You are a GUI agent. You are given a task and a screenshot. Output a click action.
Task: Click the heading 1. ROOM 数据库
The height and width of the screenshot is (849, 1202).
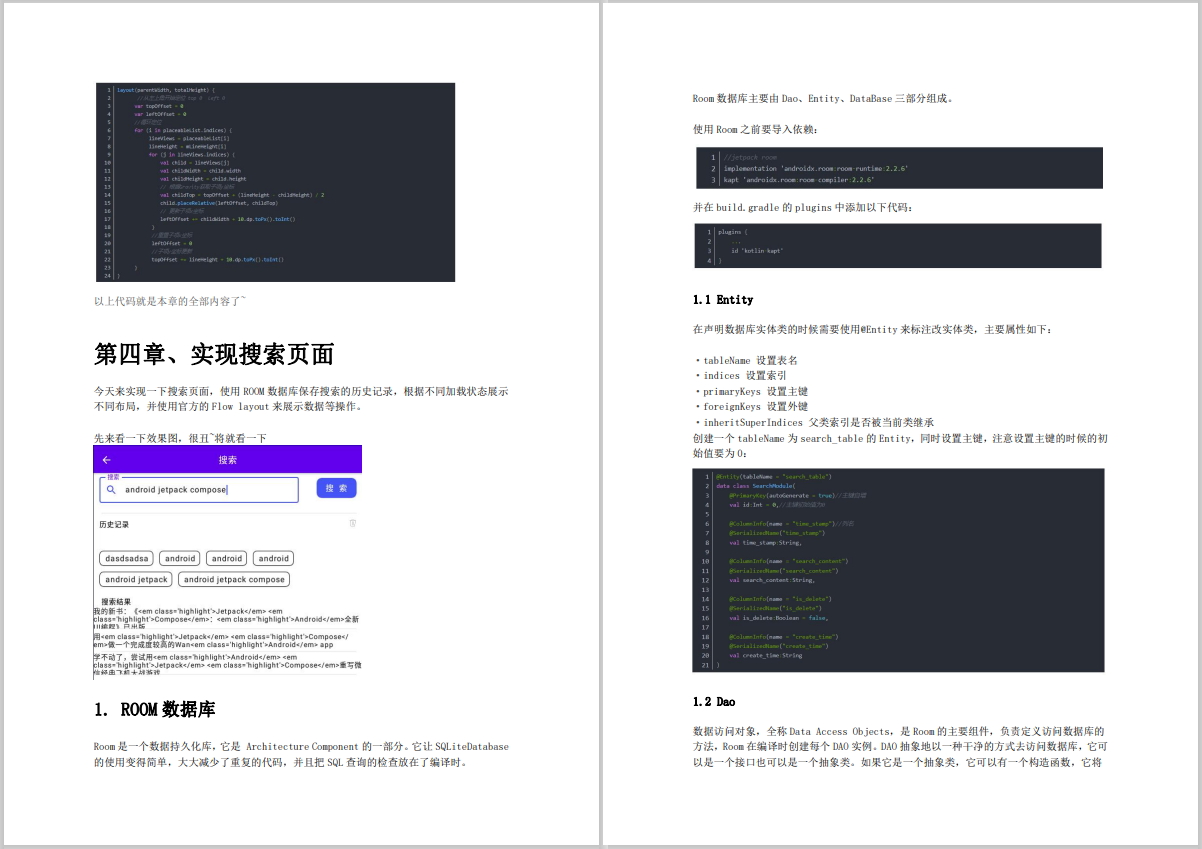tap(154, 710)
